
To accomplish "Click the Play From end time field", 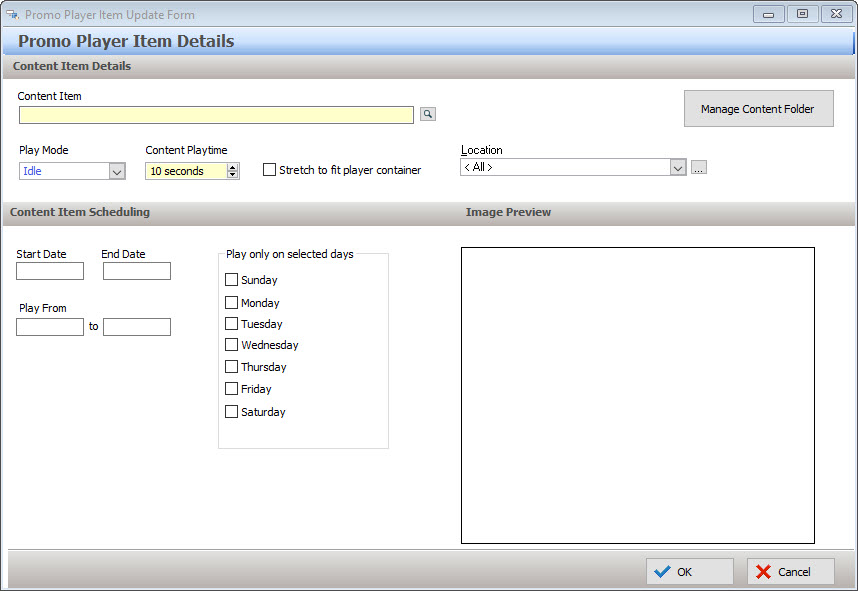I will point(137,327).
